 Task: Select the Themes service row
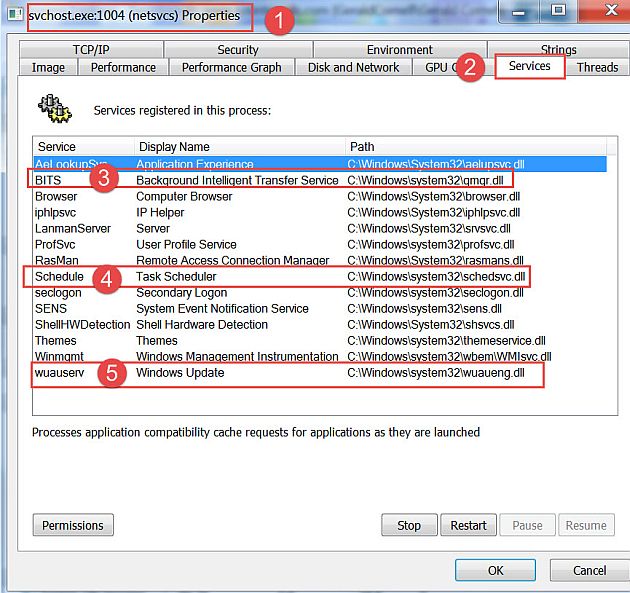[x=320, y=341]
